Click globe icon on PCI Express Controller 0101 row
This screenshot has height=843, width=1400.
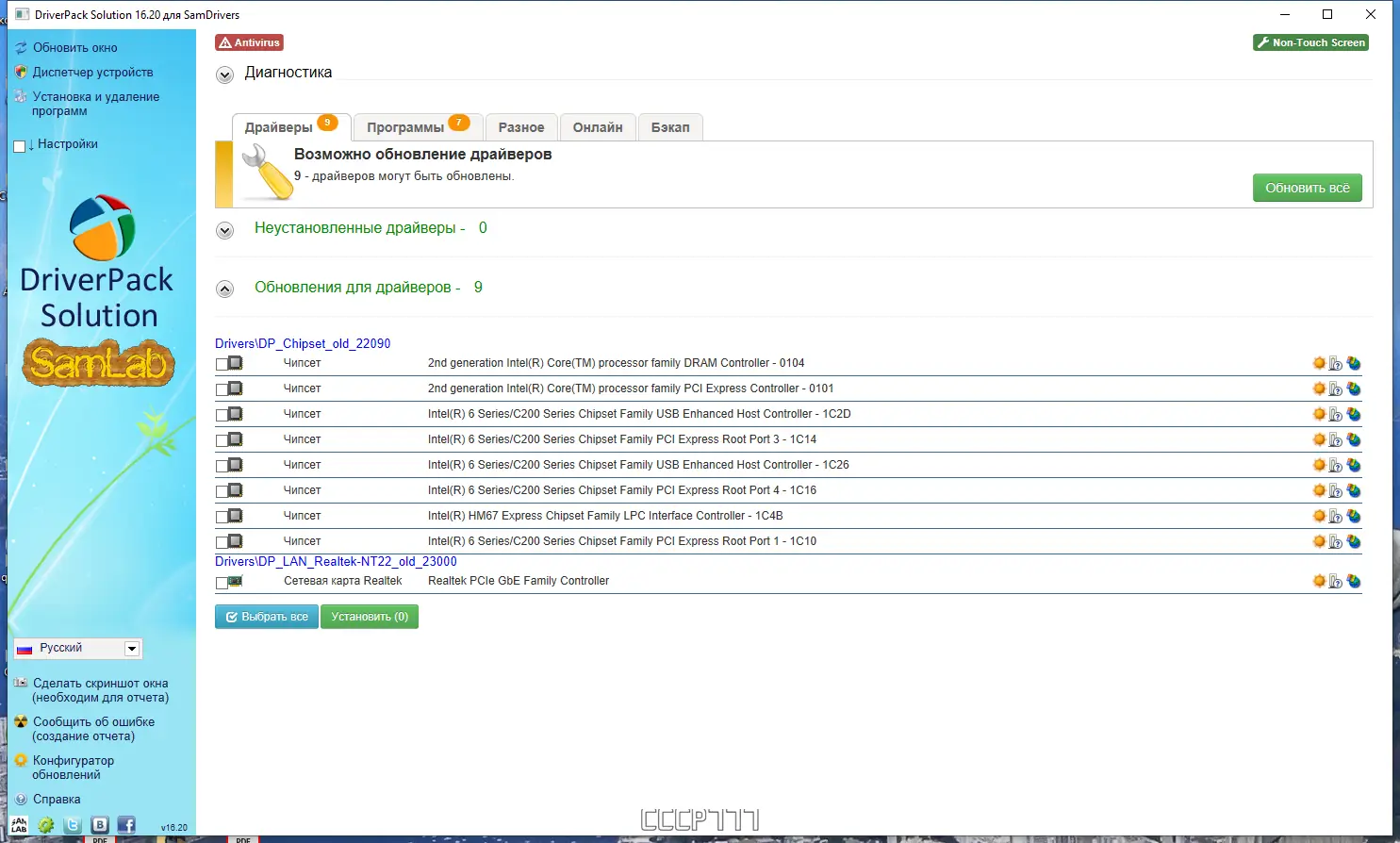pos(1354,388)
